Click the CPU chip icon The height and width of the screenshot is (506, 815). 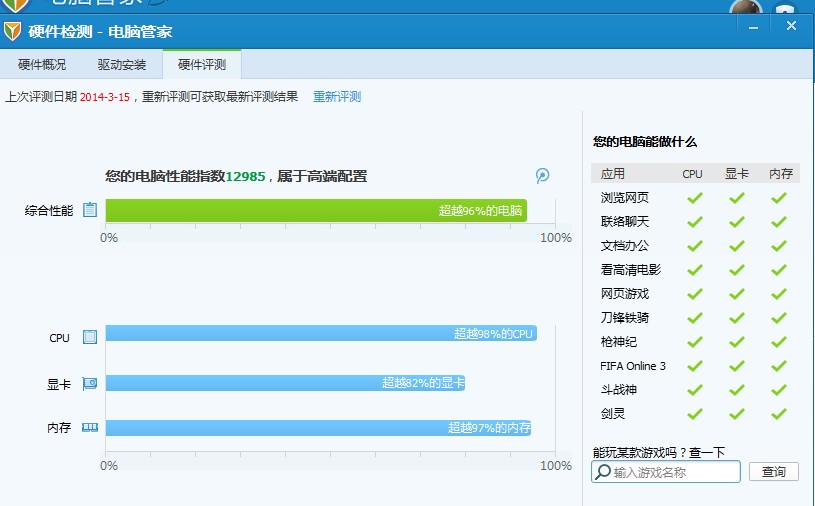[x=90, y=337]
